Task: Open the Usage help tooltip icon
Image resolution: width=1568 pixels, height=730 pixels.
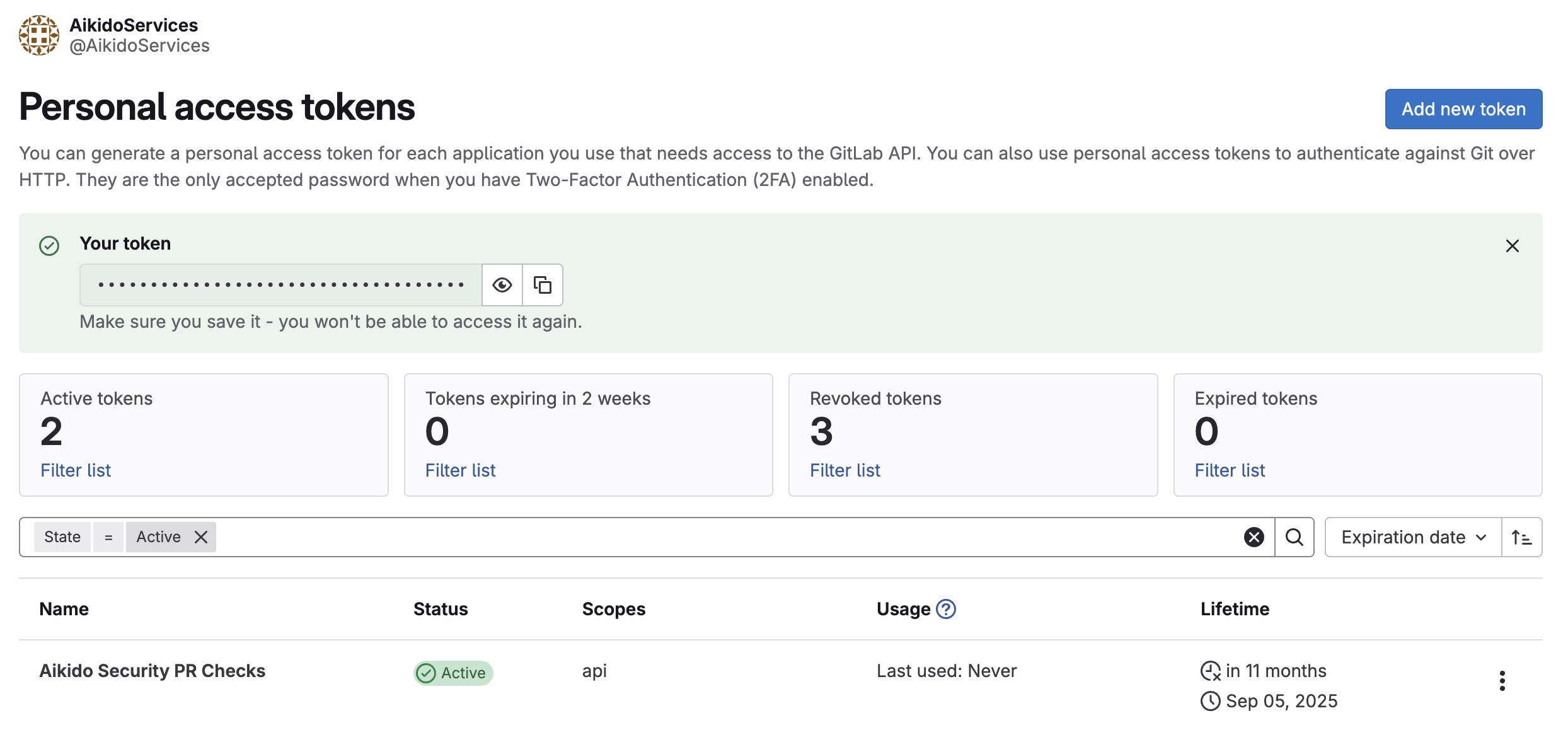Action: (945, 609)
